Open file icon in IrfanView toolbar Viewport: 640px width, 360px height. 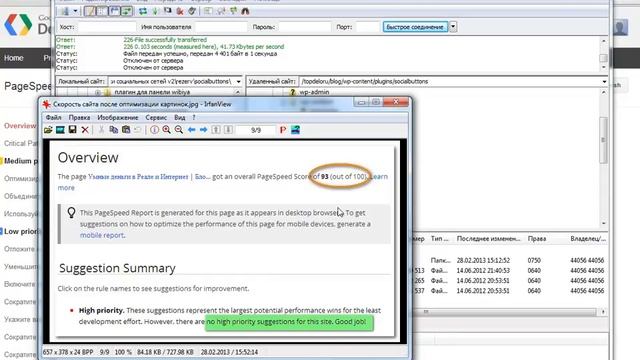coord(48,130)
